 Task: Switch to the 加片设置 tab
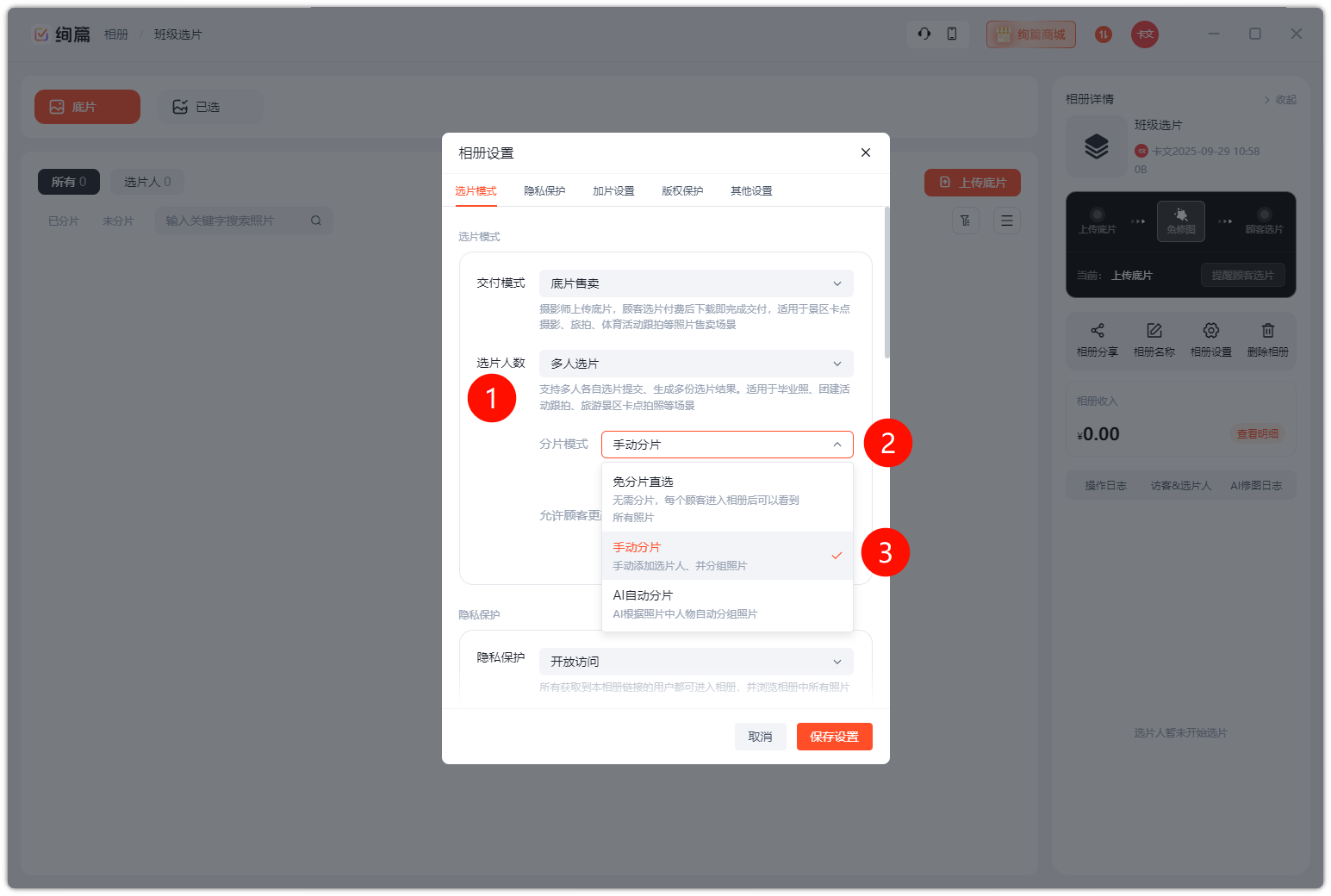(x=613, y=191)
